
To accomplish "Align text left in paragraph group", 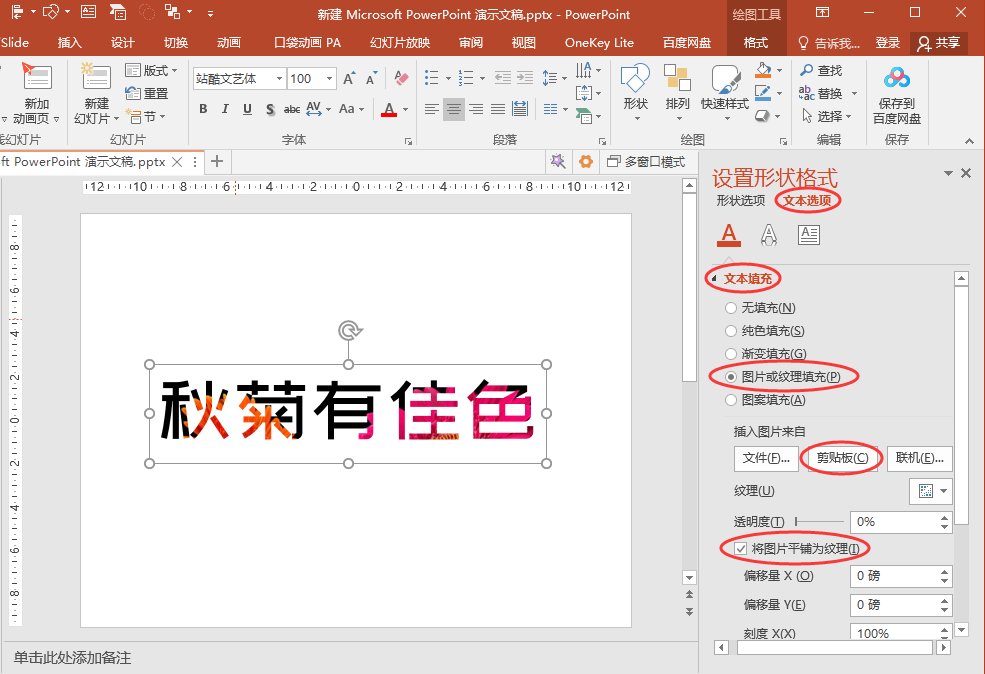I will (431, 109).
